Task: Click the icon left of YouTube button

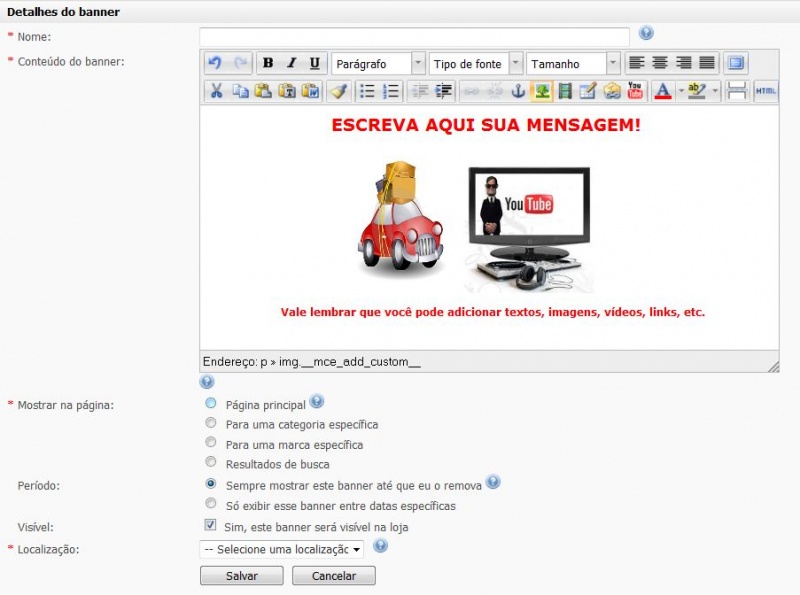Action: (612, 91)
